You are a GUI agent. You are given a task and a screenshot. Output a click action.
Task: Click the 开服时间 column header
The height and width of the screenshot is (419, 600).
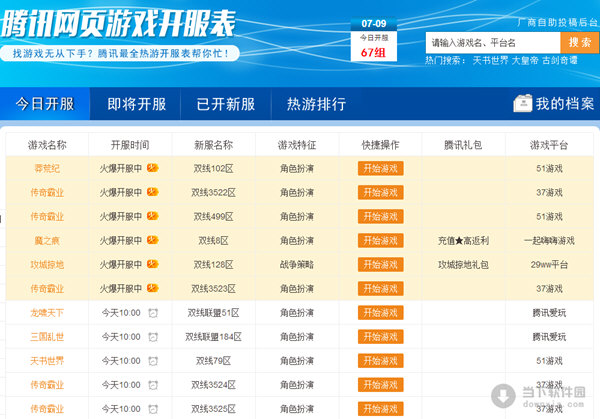tap(130, 145)
